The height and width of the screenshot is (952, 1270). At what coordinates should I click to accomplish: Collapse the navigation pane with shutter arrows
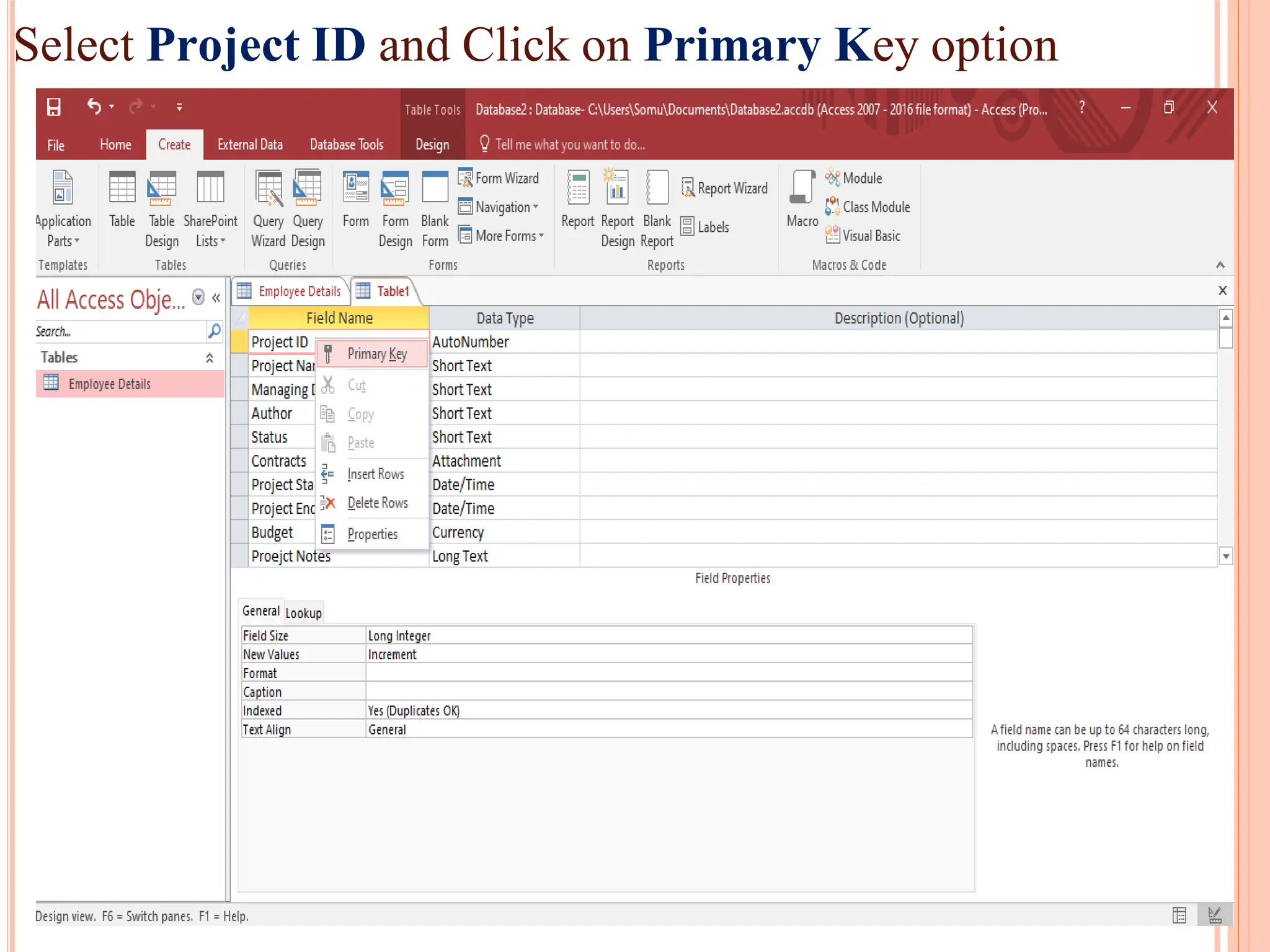(216, 298)
